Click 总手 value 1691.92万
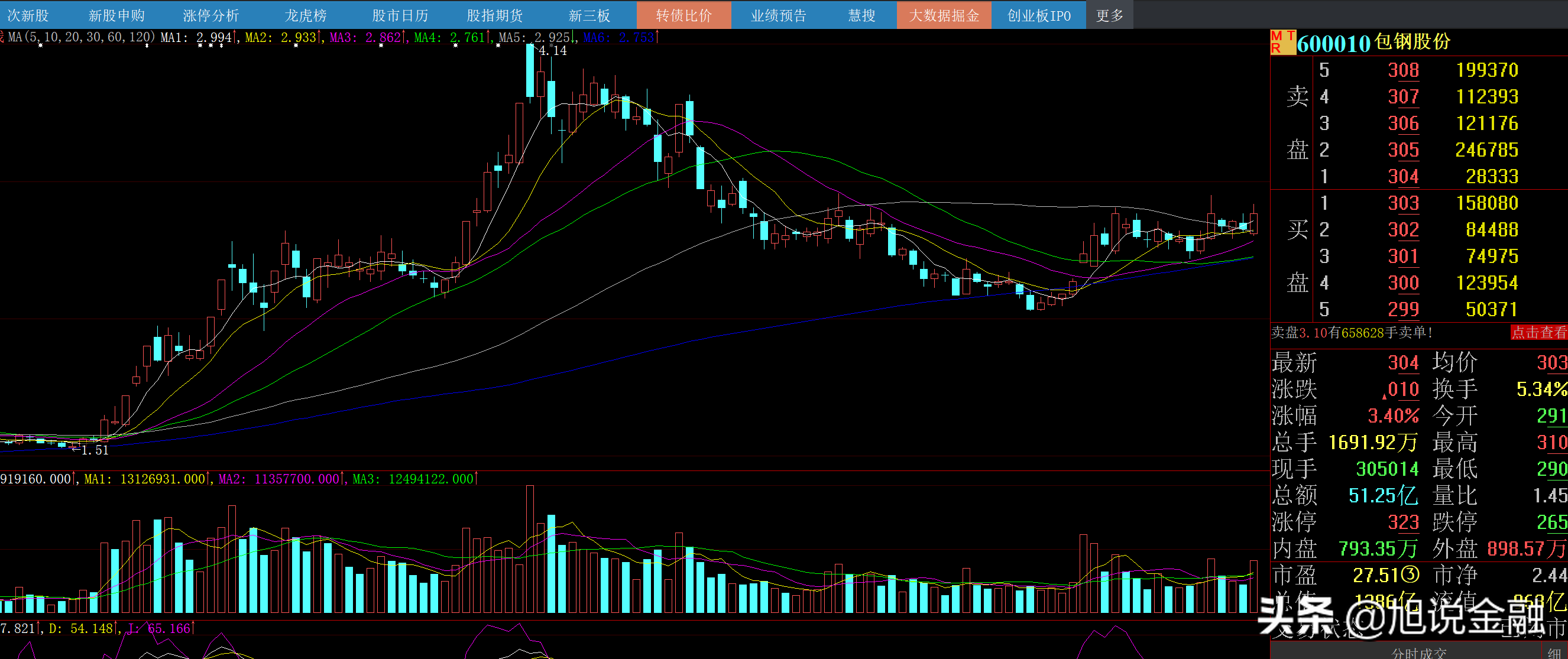 tap(1373, 442)
